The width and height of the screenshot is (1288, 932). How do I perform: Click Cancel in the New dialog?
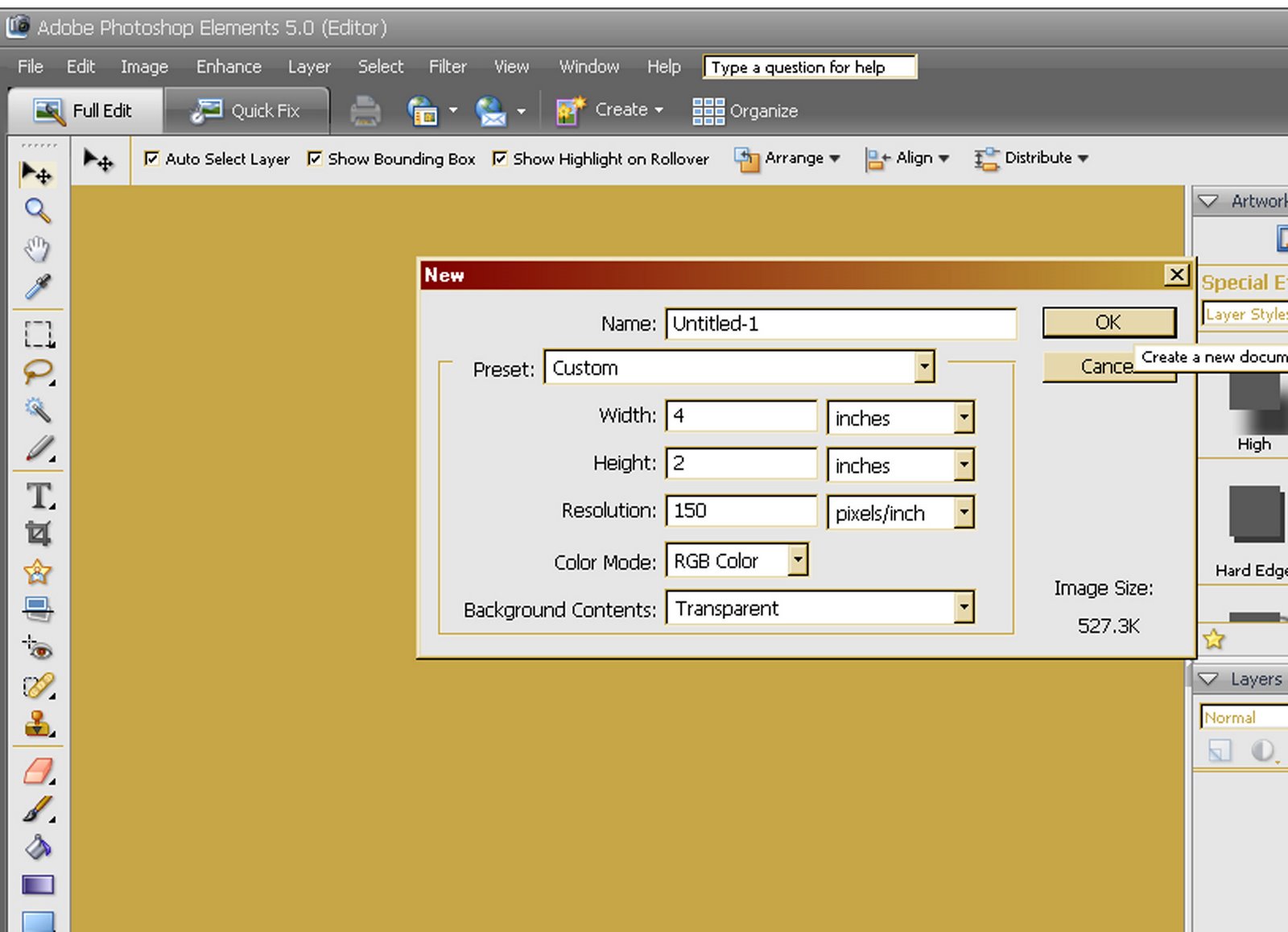(1108, 366)
